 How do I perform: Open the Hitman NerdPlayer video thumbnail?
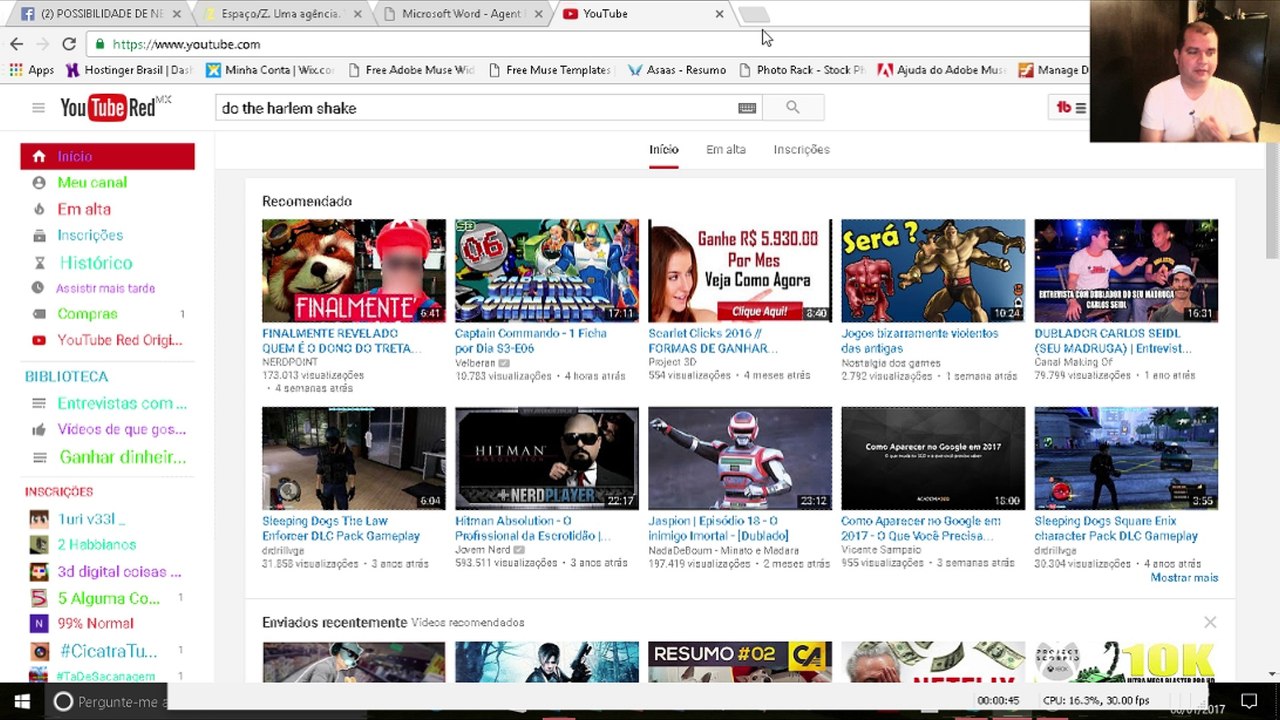(547, 458)
